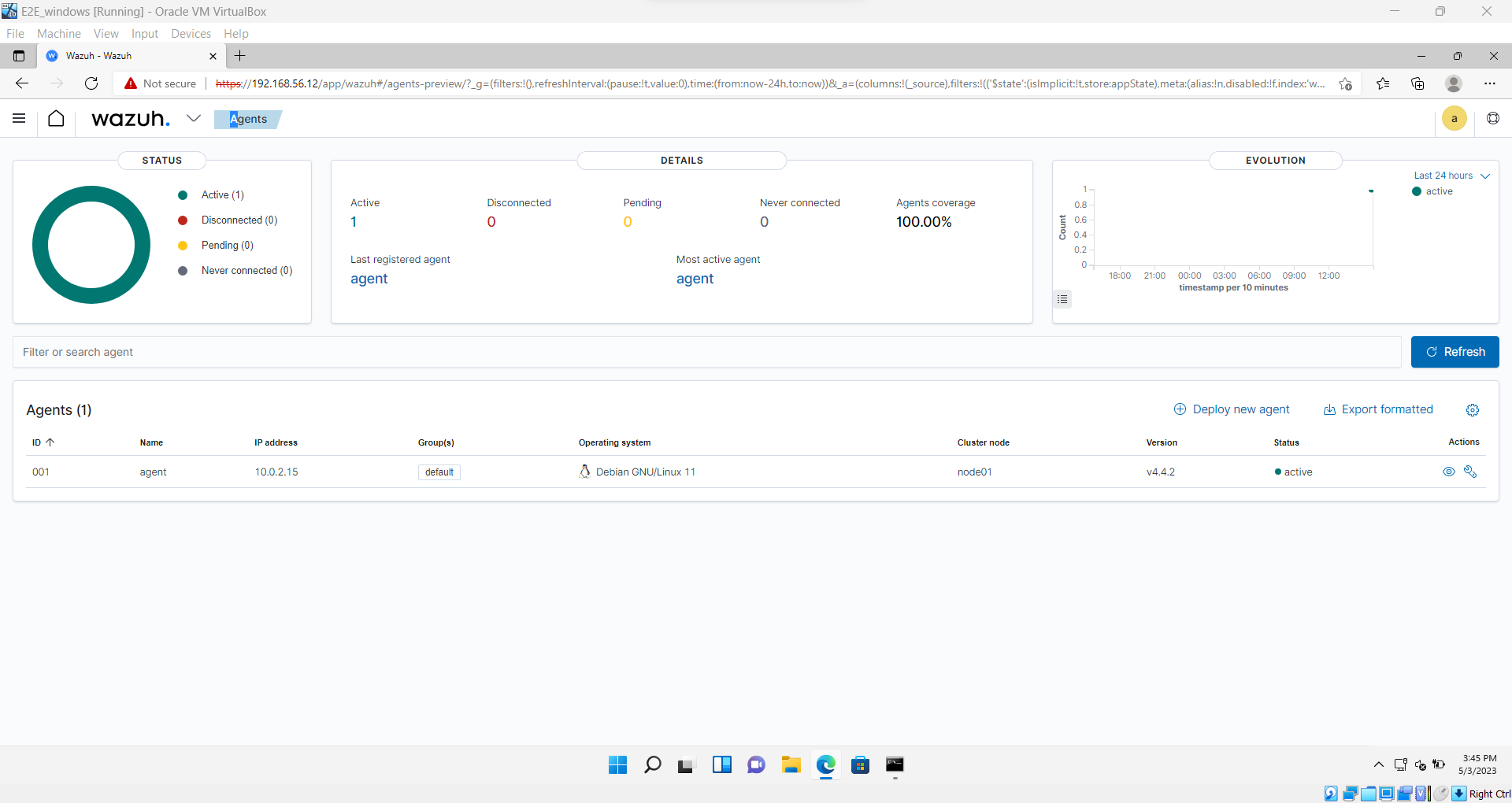Screen dimensions: 1512x803
Task: Click the Never connected count 0
Action: point(764,222)
